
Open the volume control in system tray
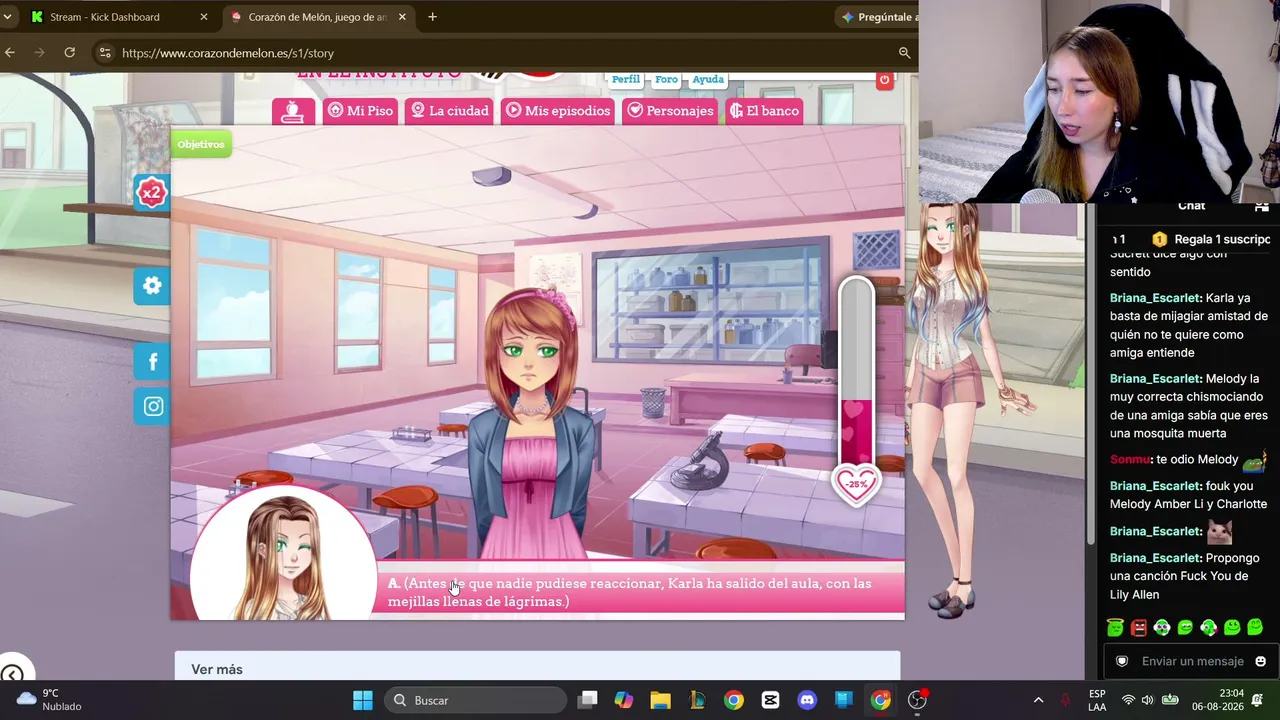tap(1147, 700)
